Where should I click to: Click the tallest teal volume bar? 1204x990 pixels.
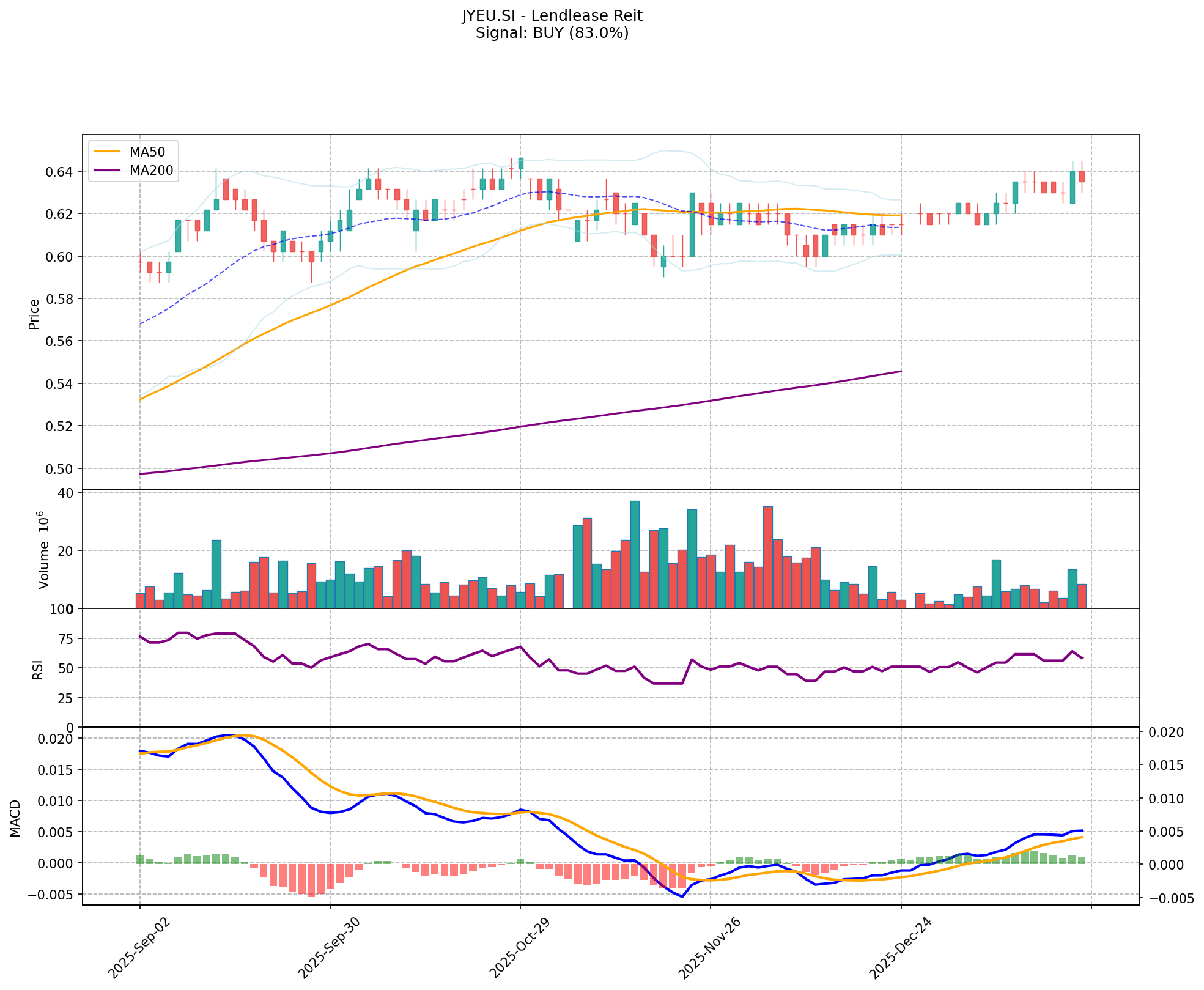pyautogui.click(x=635, y=554)
